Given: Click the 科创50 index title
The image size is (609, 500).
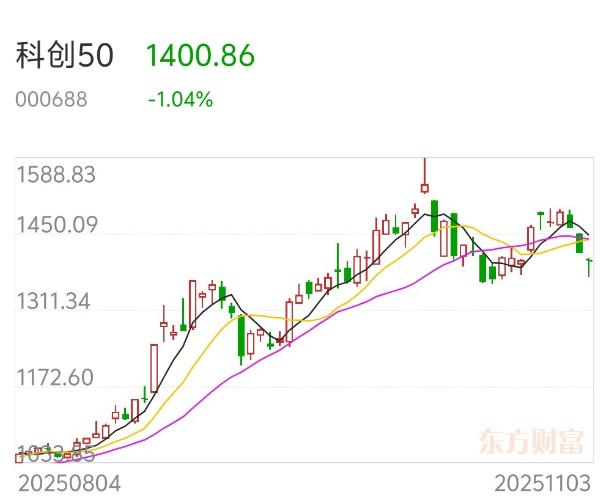Looking at the screenshot, I should (65, 56).
